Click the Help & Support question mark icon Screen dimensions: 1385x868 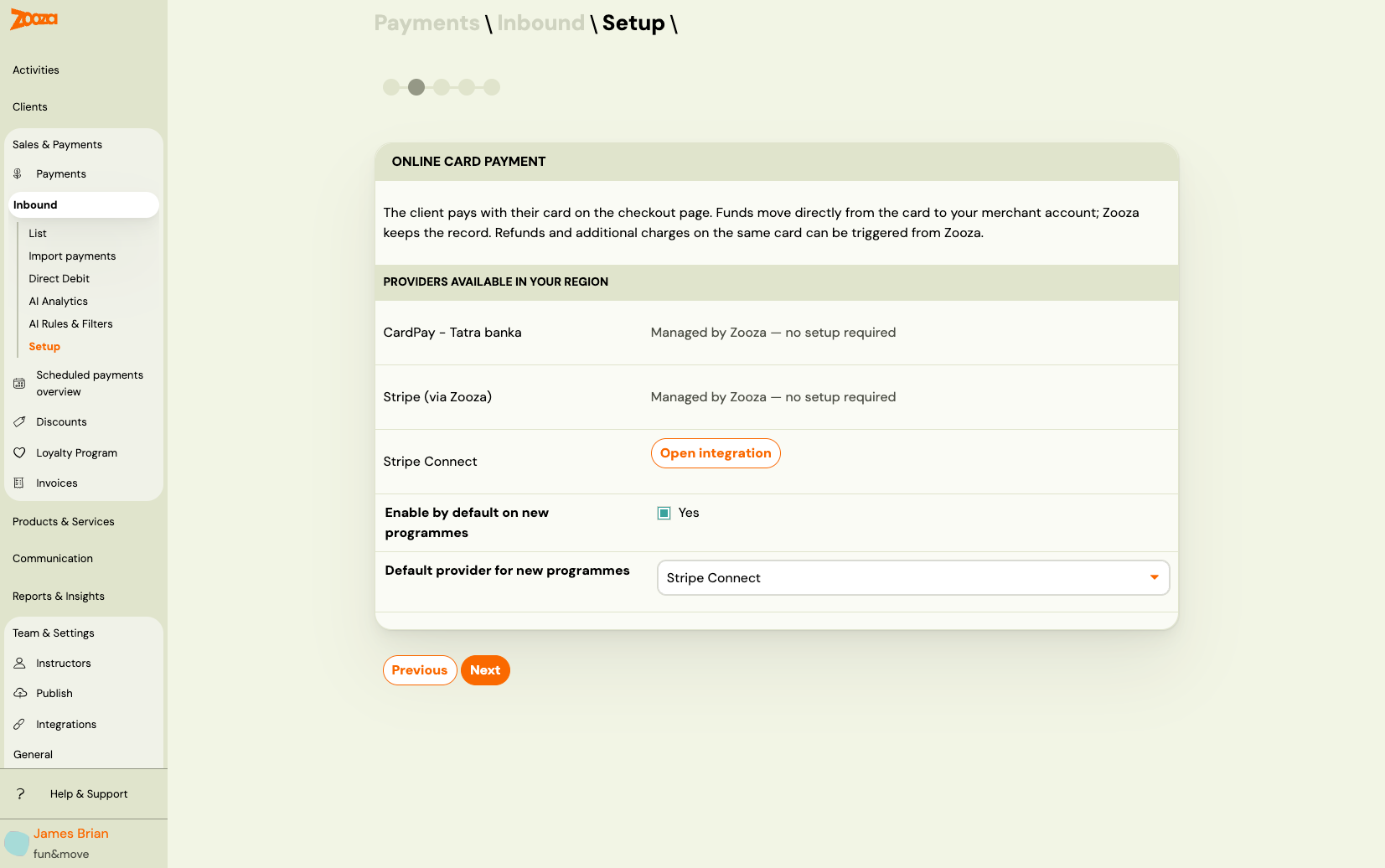(x=20, y=793)
